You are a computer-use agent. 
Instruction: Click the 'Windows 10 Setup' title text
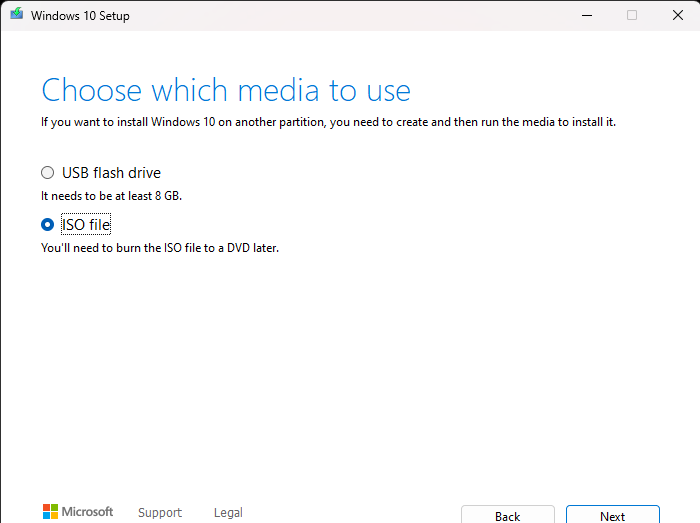pos(80,16)
